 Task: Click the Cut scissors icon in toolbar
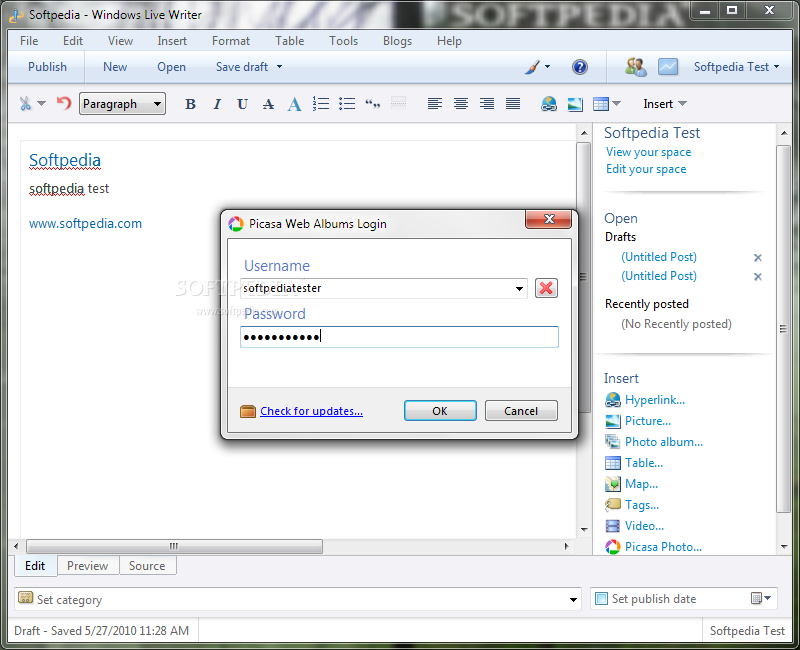pos(25,104)
